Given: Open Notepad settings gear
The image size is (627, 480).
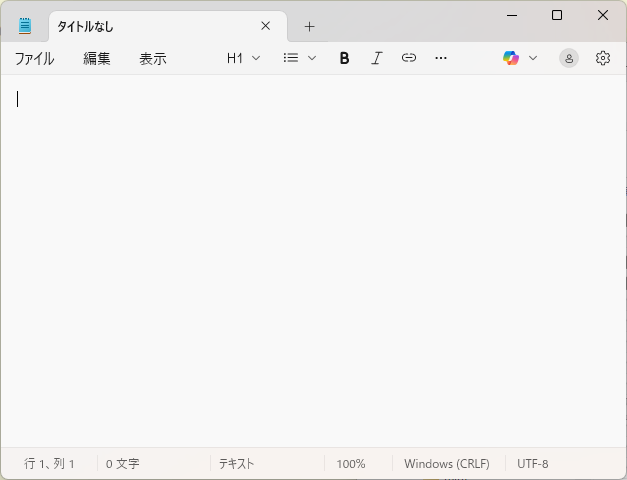Looking at the screenshot, I should tap(602, 58).
